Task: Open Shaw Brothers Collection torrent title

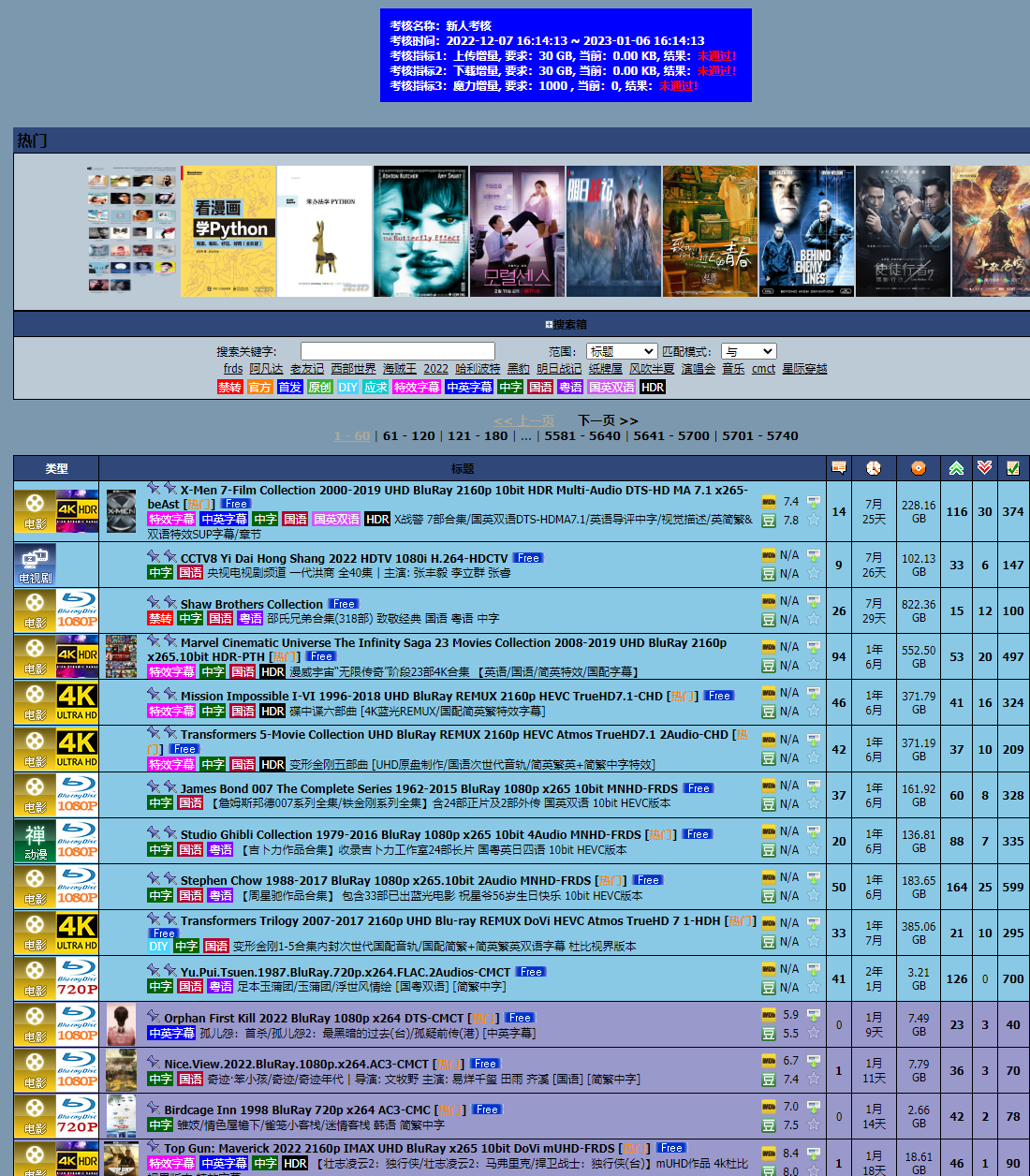Action: point(251,604)
